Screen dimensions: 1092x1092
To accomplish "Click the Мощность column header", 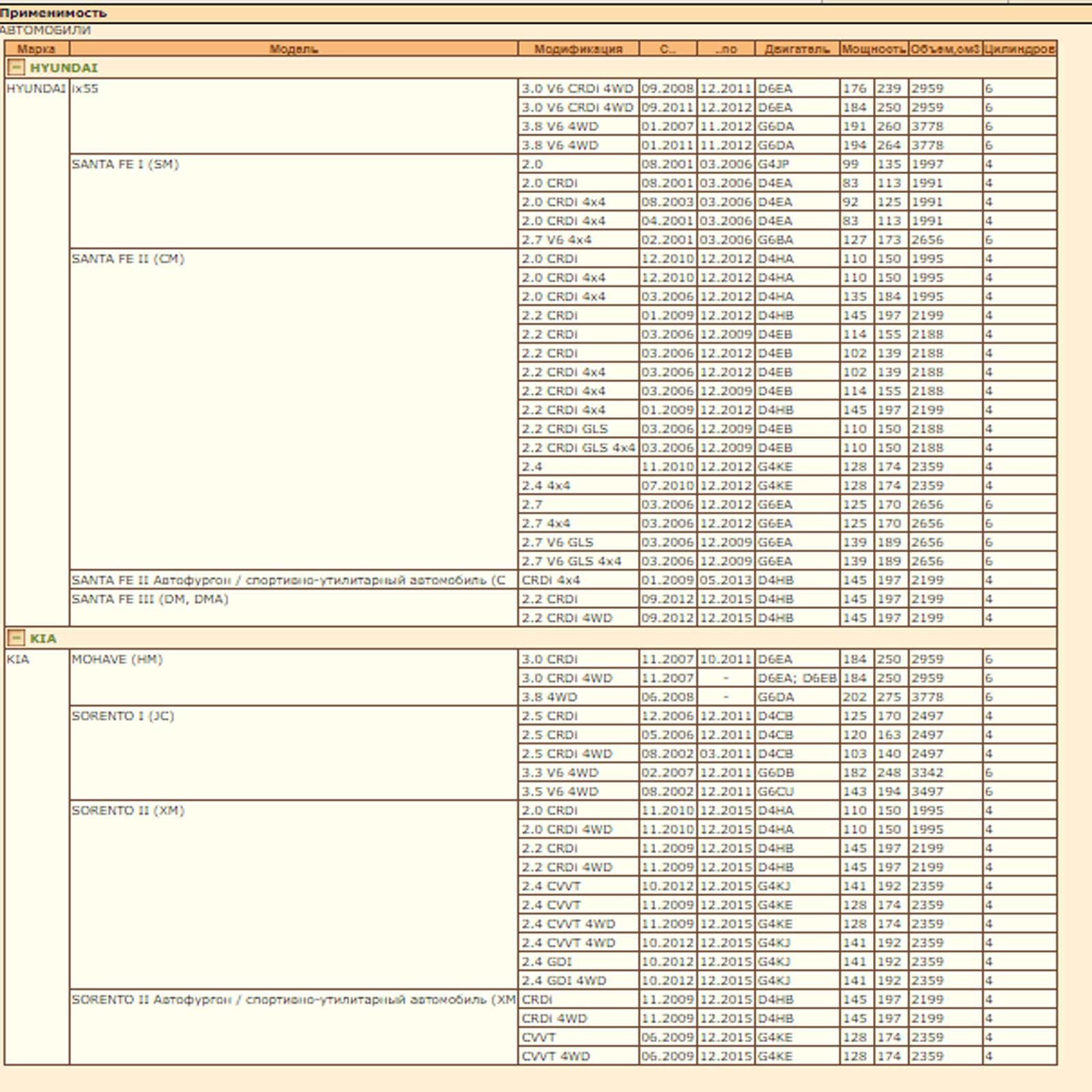I will tap(874, 48).
